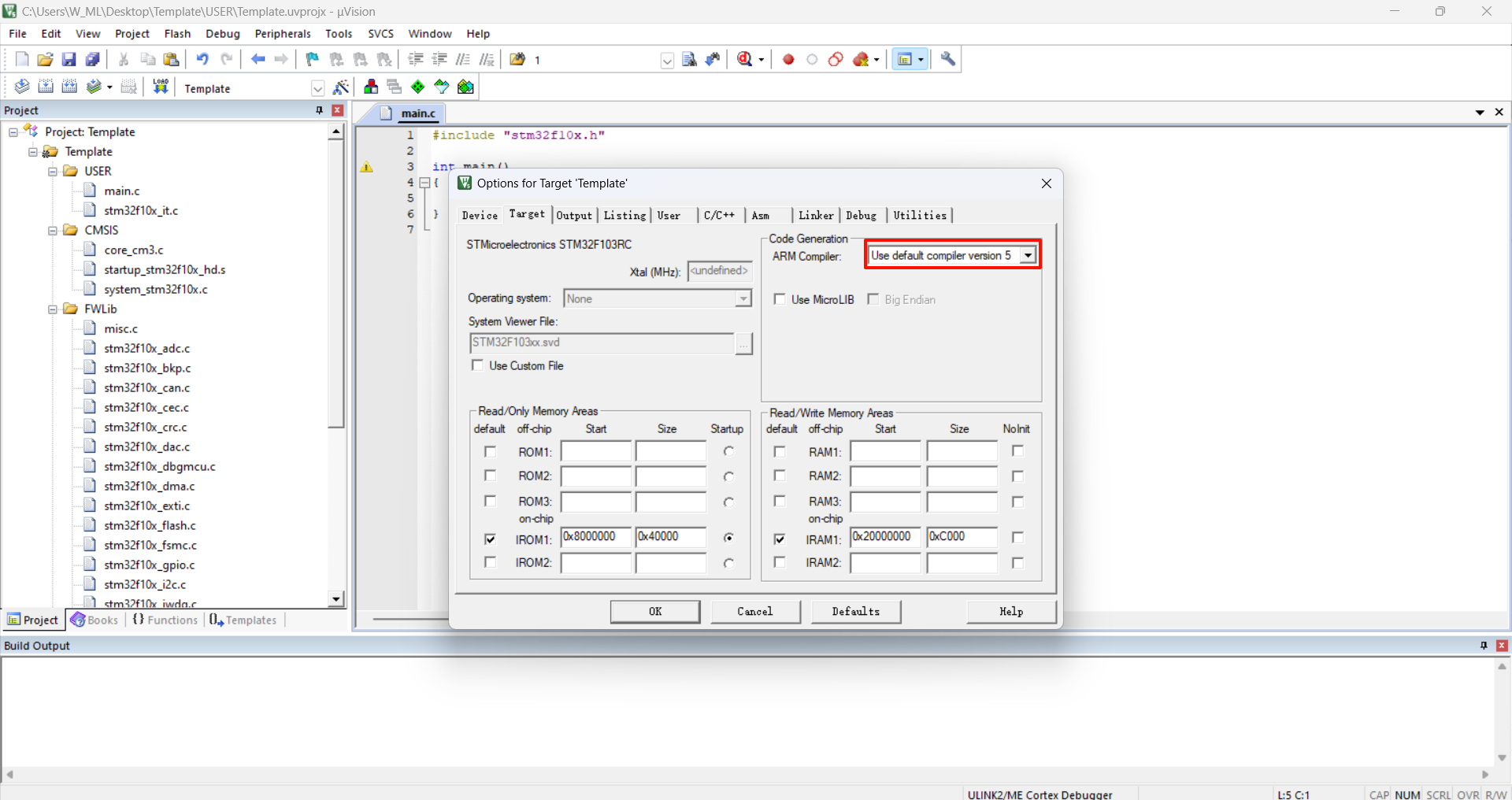Collapse the USER folder in project tree
The height and width of the screenshot is (800, 1512).
(53, 171)
